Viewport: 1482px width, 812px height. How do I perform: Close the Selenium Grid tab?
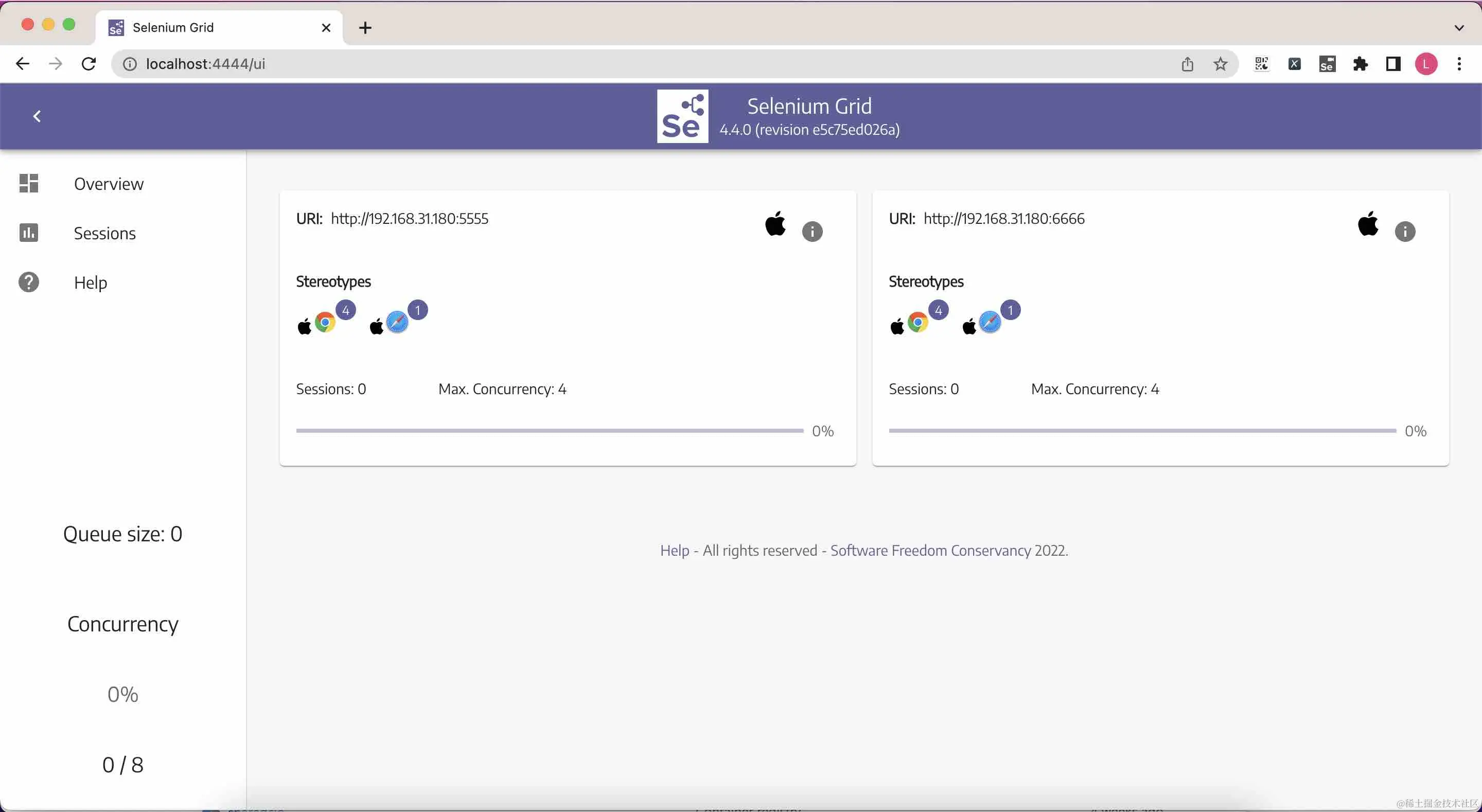[326, 28]
